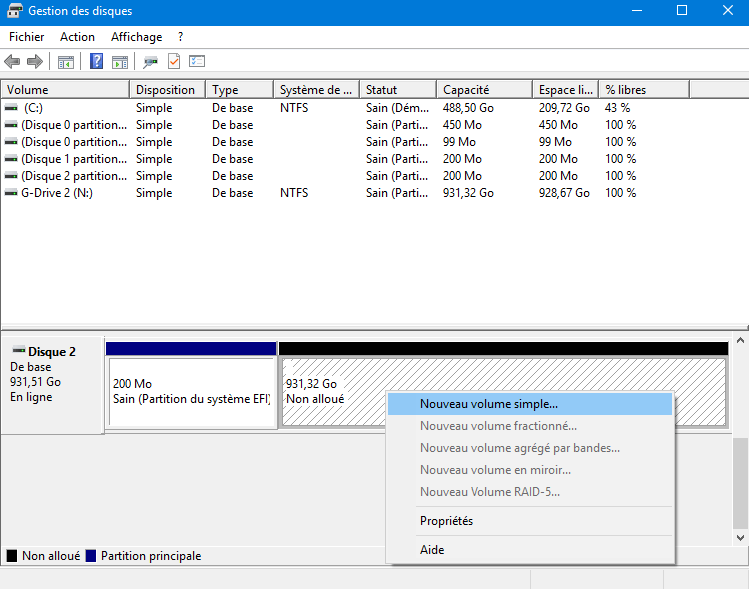
Task: Sort volumes by Statut column header
Action: click(396, 90)
